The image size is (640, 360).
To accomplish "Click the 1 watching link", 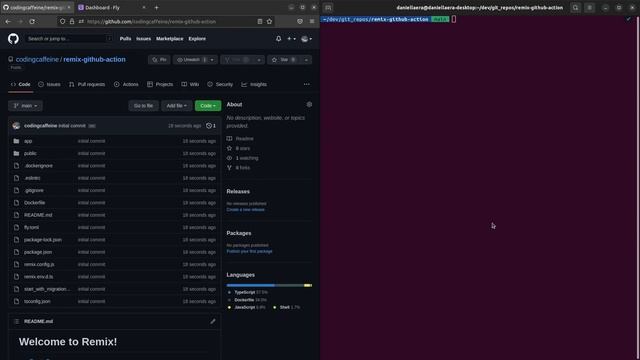I will pos(247,158).
